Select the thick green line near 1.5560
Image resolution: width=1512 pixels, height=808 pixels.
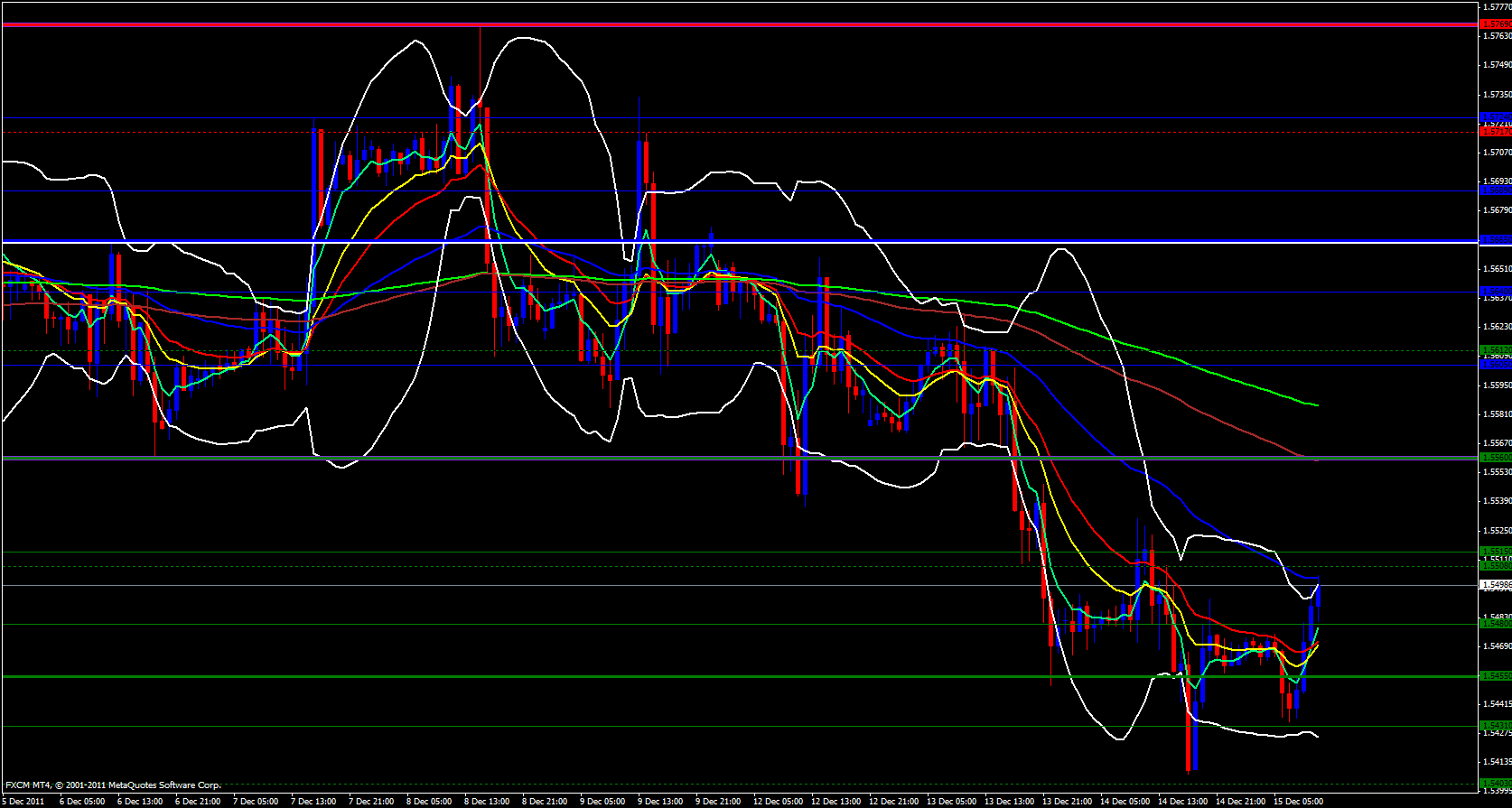click(x=723, y=459)
